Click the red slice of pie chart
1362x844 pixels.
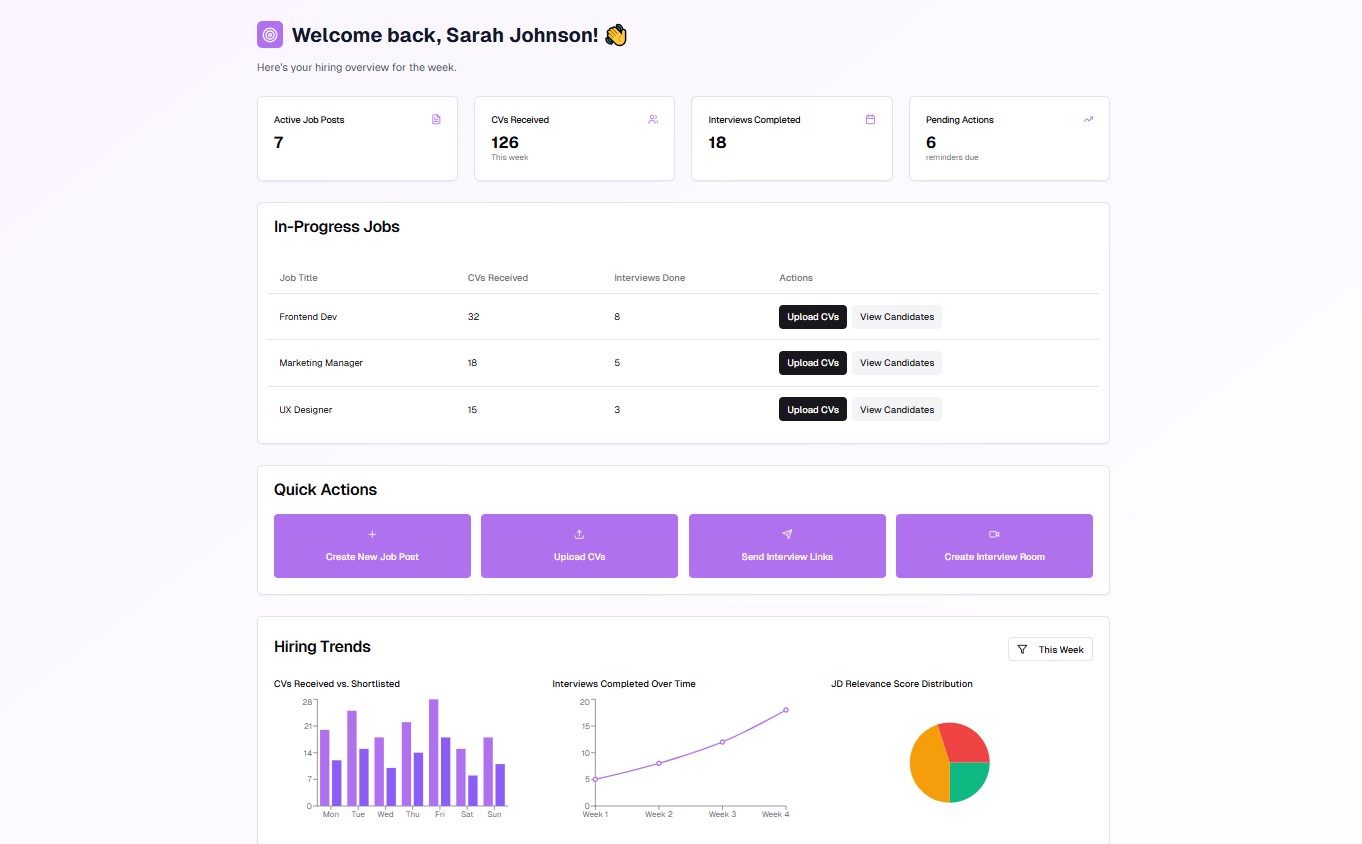coord(962,742)
